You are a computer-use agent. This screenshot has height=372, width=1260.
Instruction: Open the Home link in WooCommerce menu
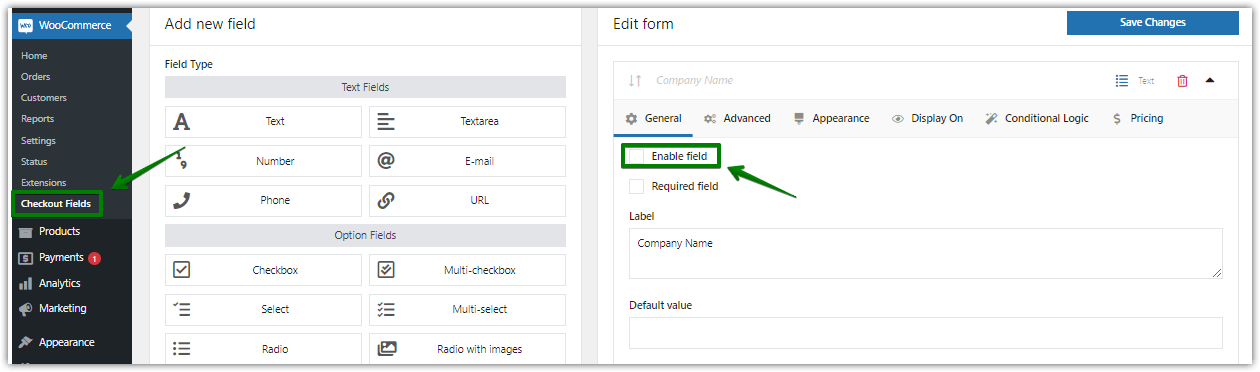tap(34, 56)
